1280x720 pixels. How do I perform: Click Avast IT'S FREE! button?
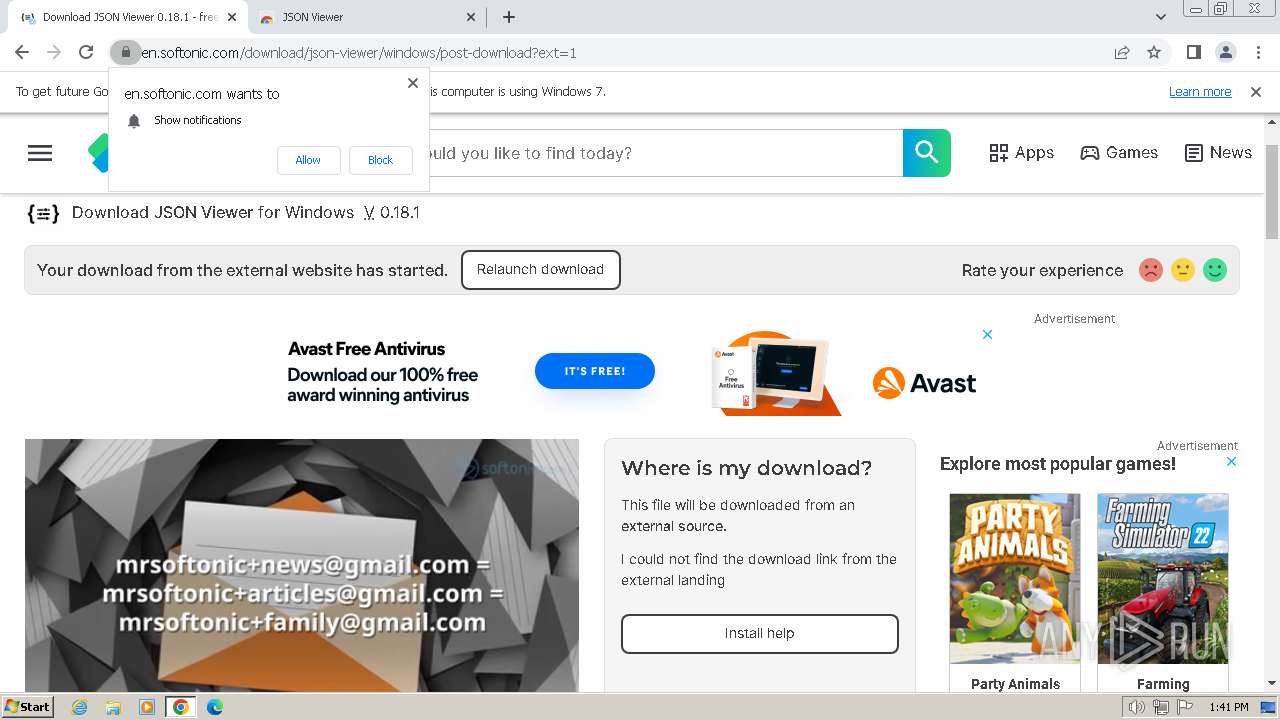pyautogui.click(x=594, y=371)
